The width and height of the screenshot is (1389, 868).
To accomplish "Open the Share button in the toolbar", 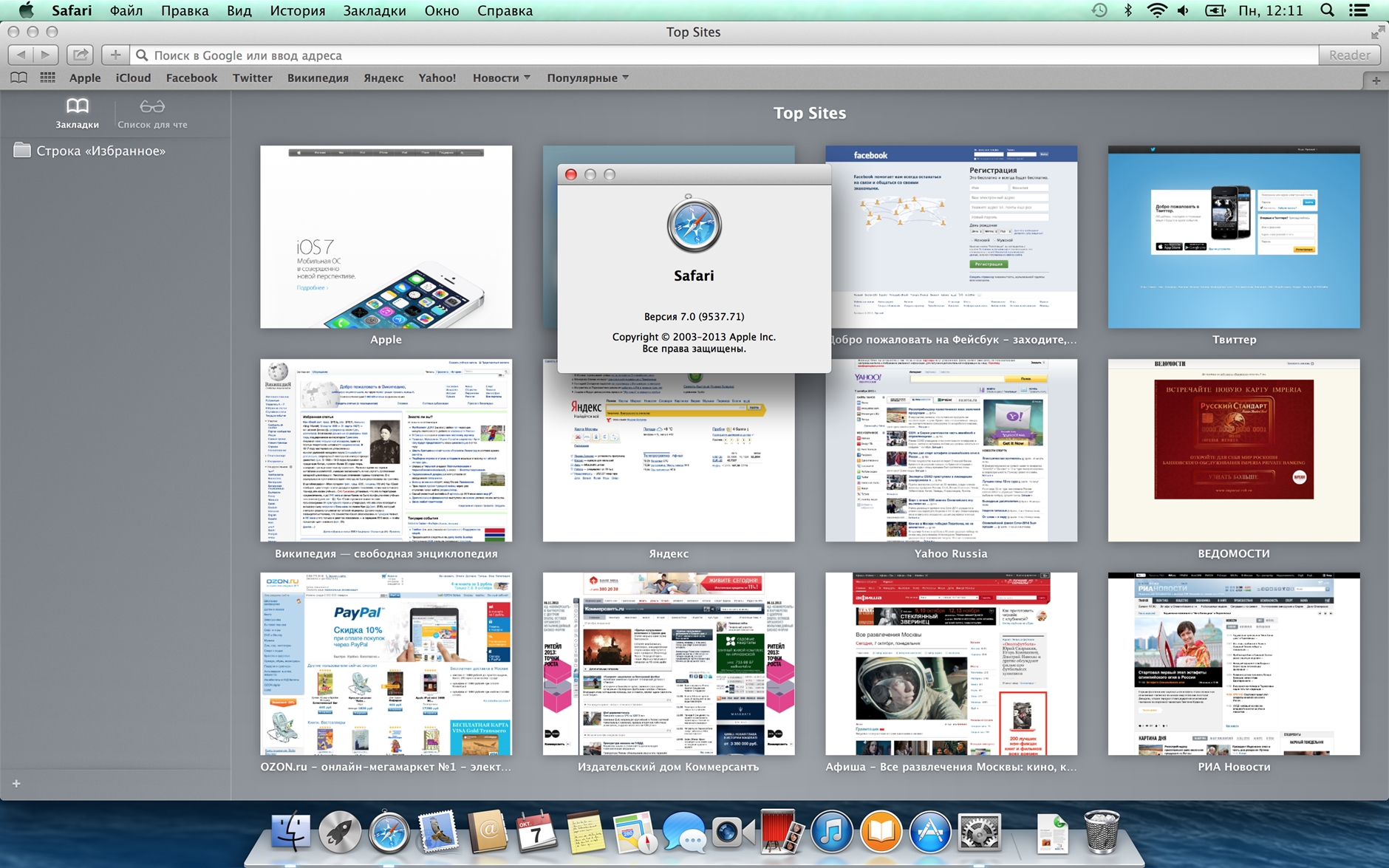I will 80,55.
